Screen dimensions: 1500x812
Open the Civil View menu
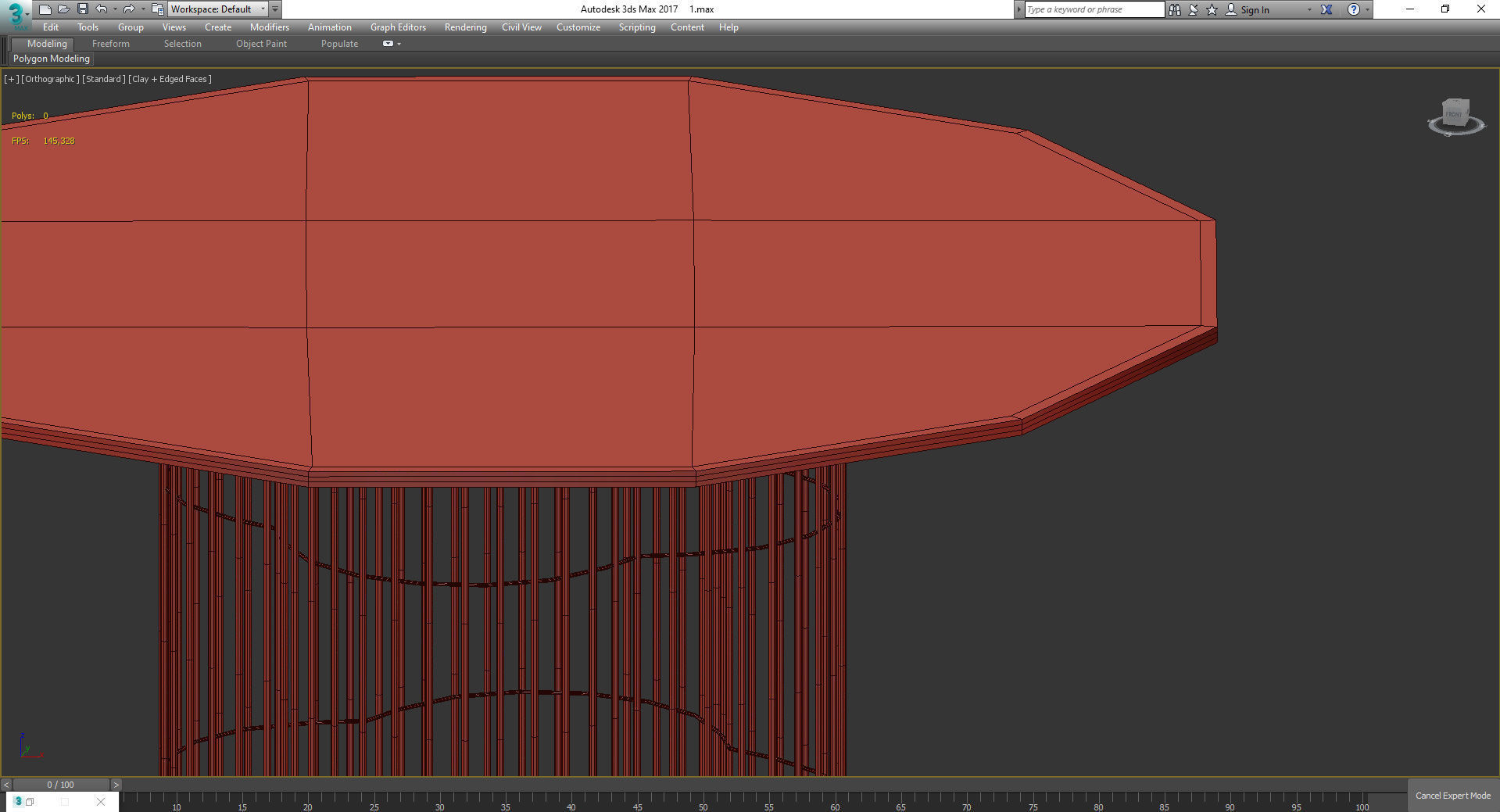click(x=521, y=27)
